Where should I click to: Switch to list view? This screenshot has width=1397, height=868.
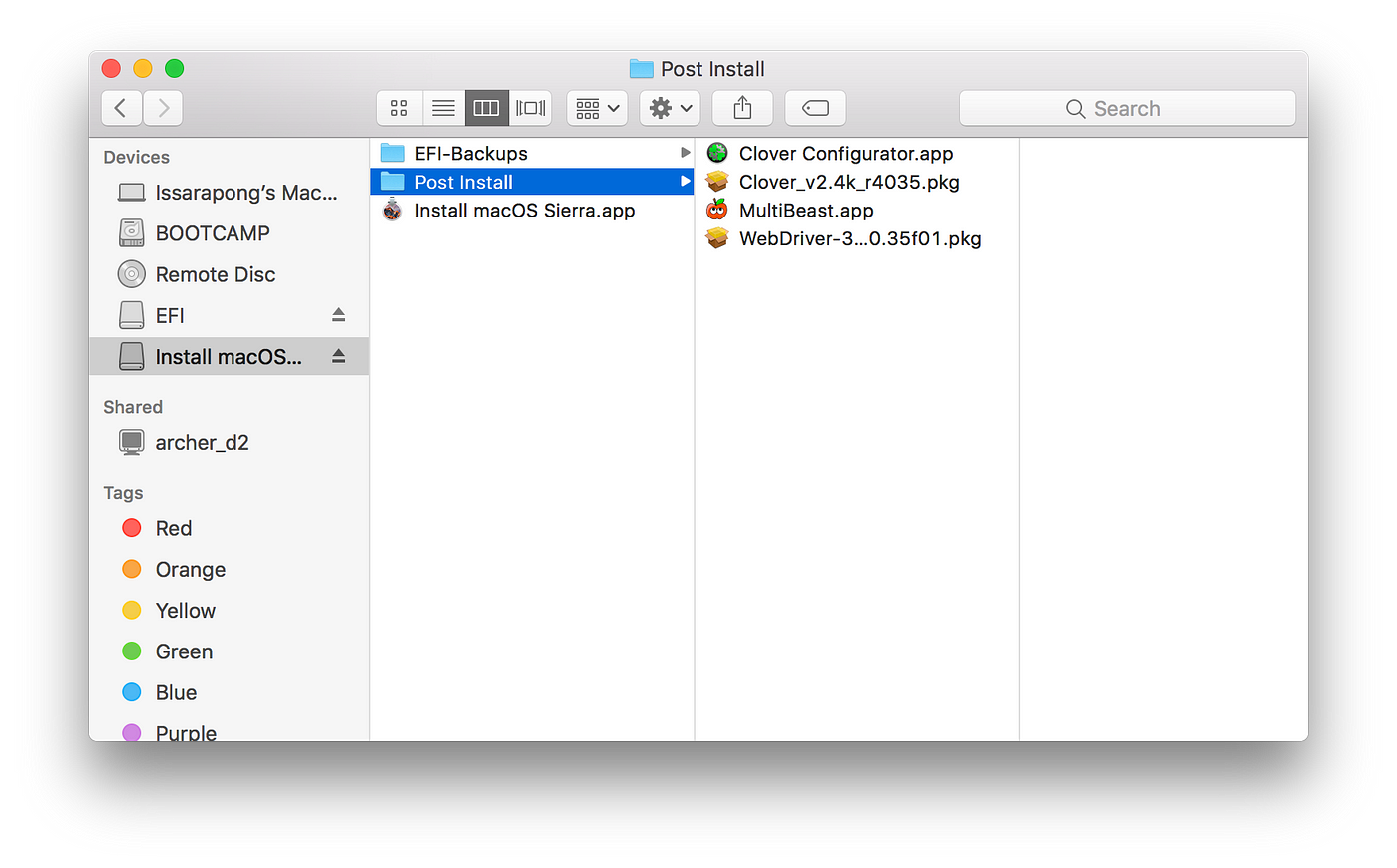pyautogui.click(x=443, y=108)
